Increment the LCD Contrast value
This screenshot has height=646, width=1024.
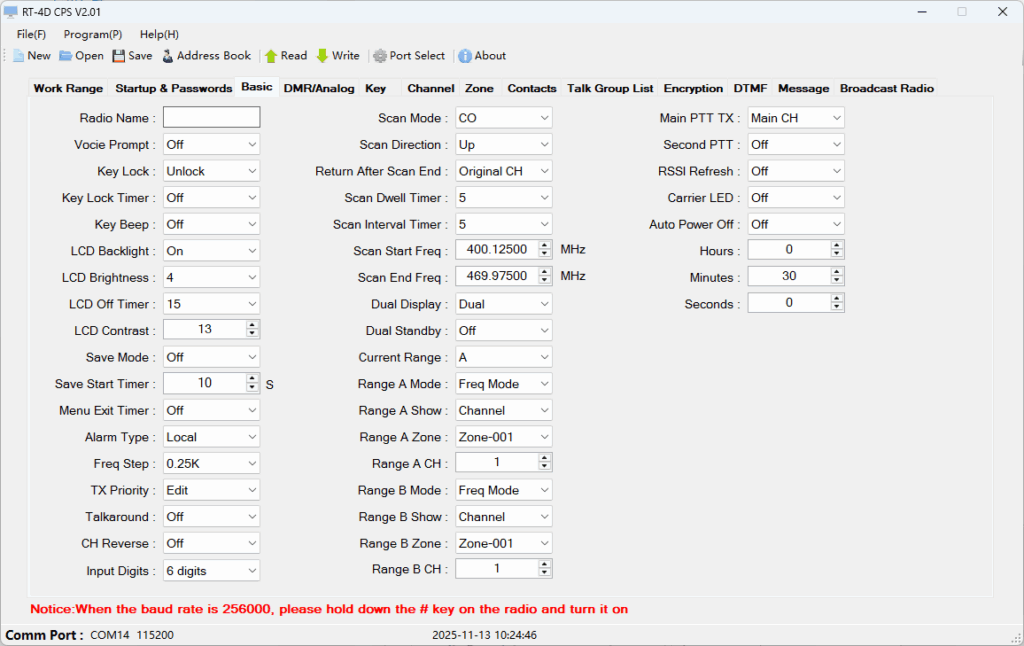point(250,326)
